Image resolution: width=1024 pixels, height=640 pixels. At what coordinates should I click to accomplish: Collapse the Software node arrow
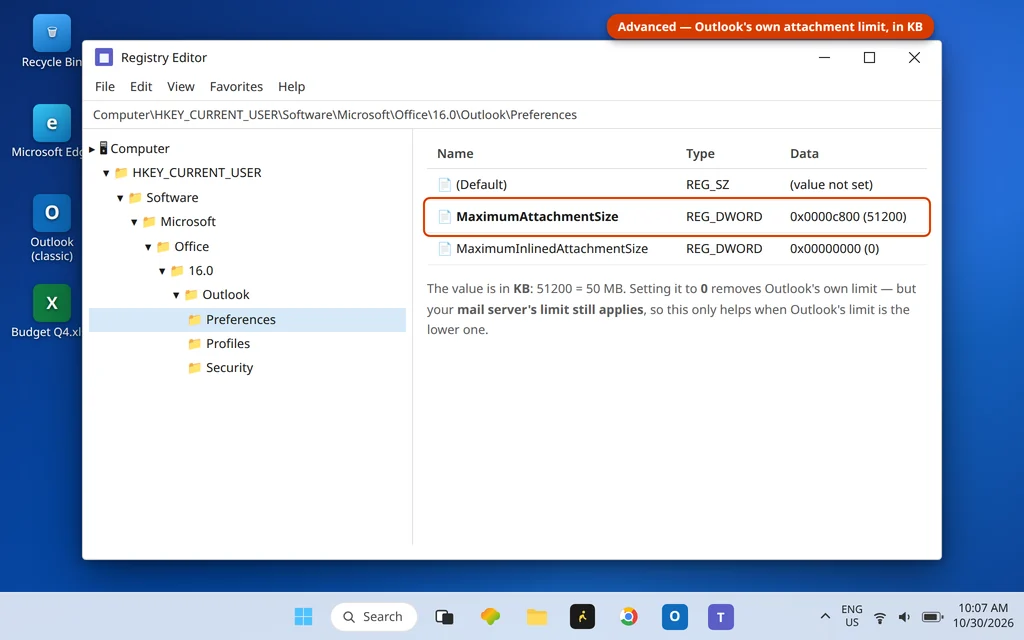tap(120, 198)
